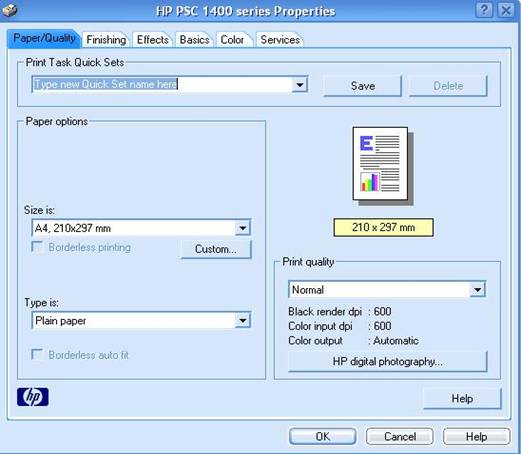Open HP digital photography options

[x=388, y=361]
